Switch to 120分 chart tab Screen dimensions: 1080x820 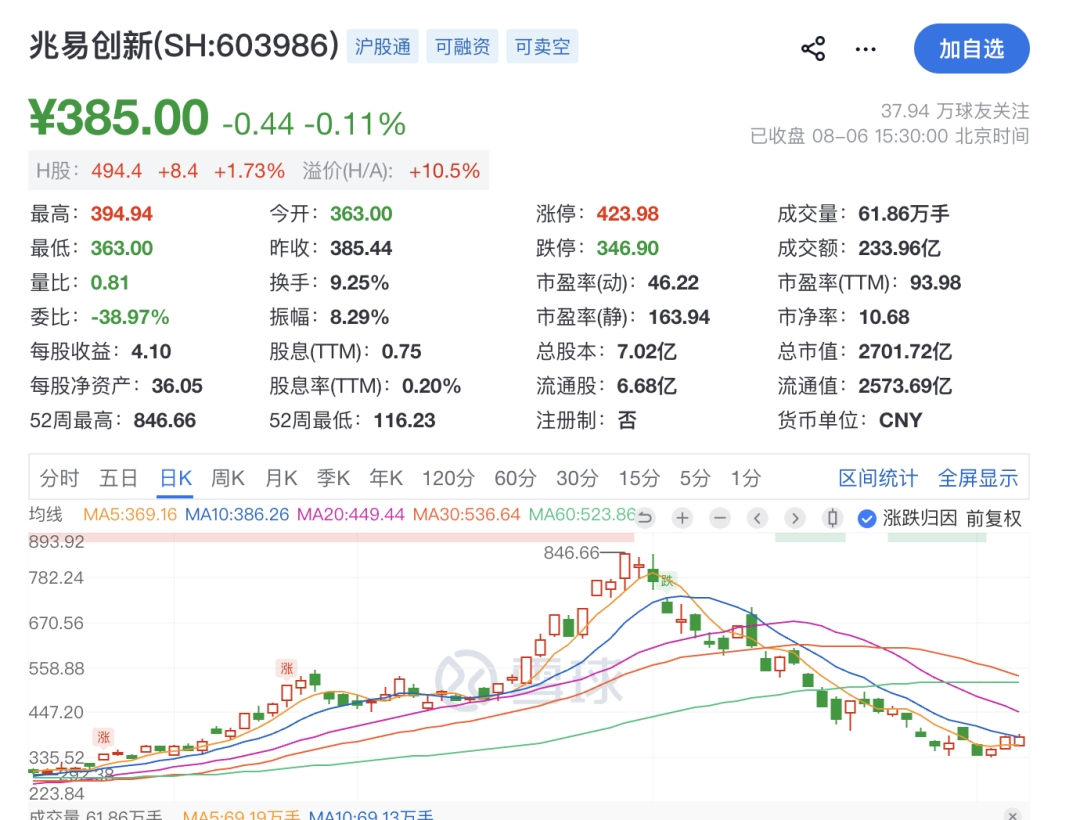(448, 478)
